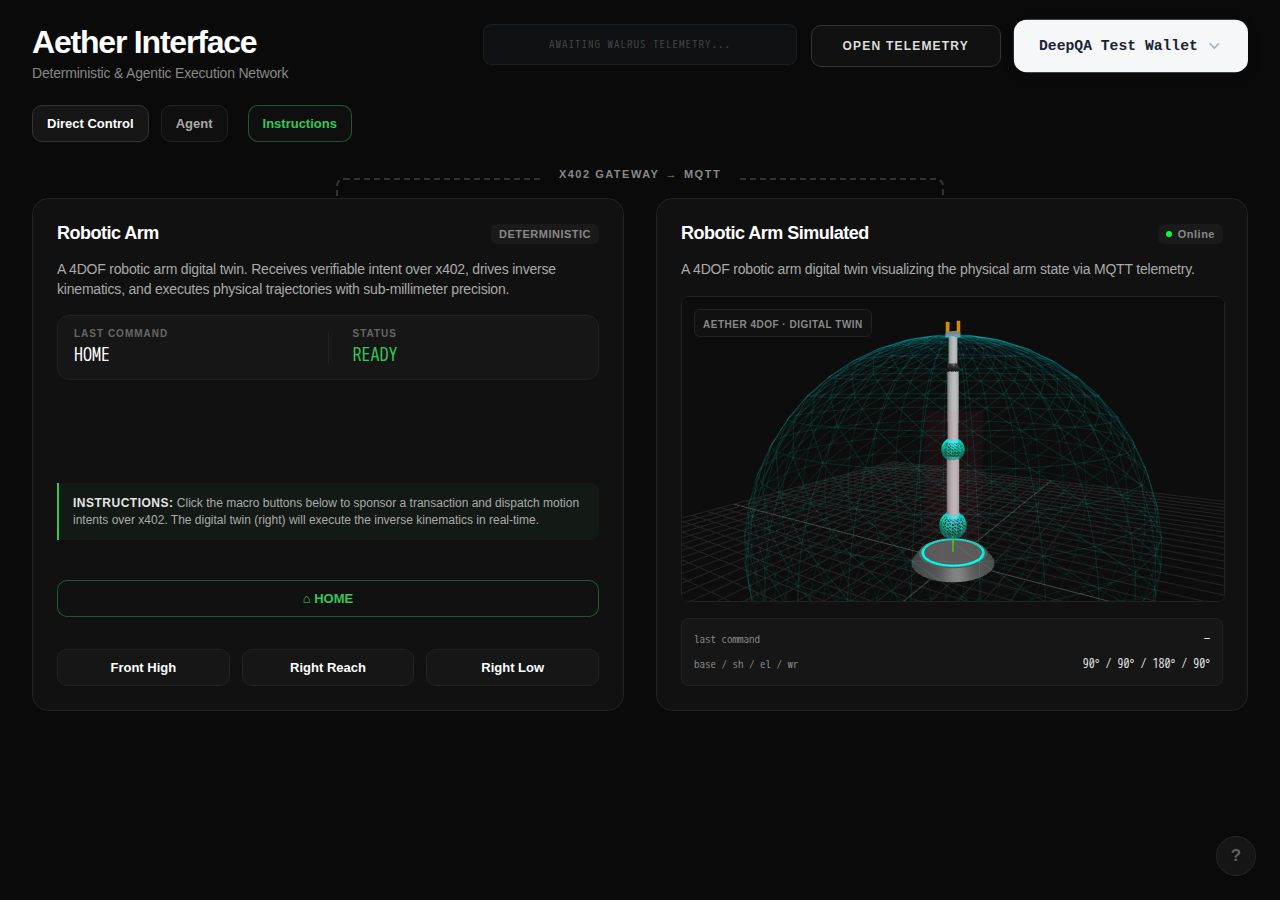Click the orange gripper on arm tip

[953, 327]
